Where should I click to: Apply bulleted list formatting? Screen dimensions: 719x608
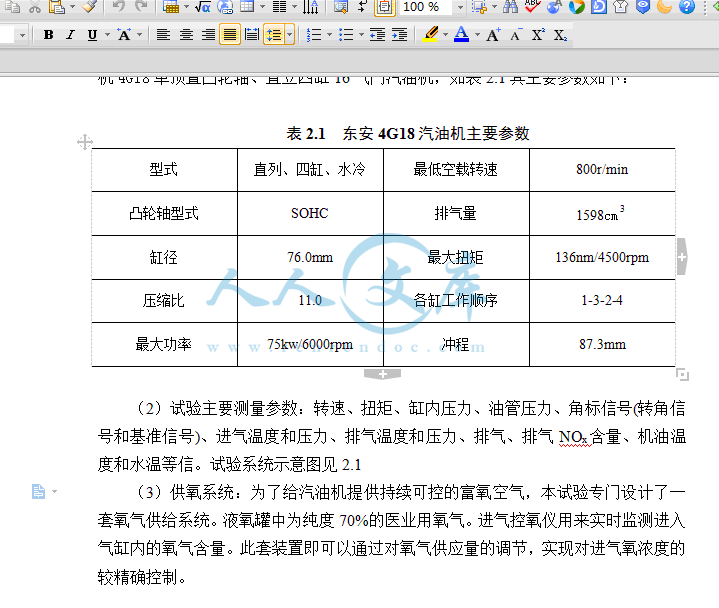pos(346,35)
